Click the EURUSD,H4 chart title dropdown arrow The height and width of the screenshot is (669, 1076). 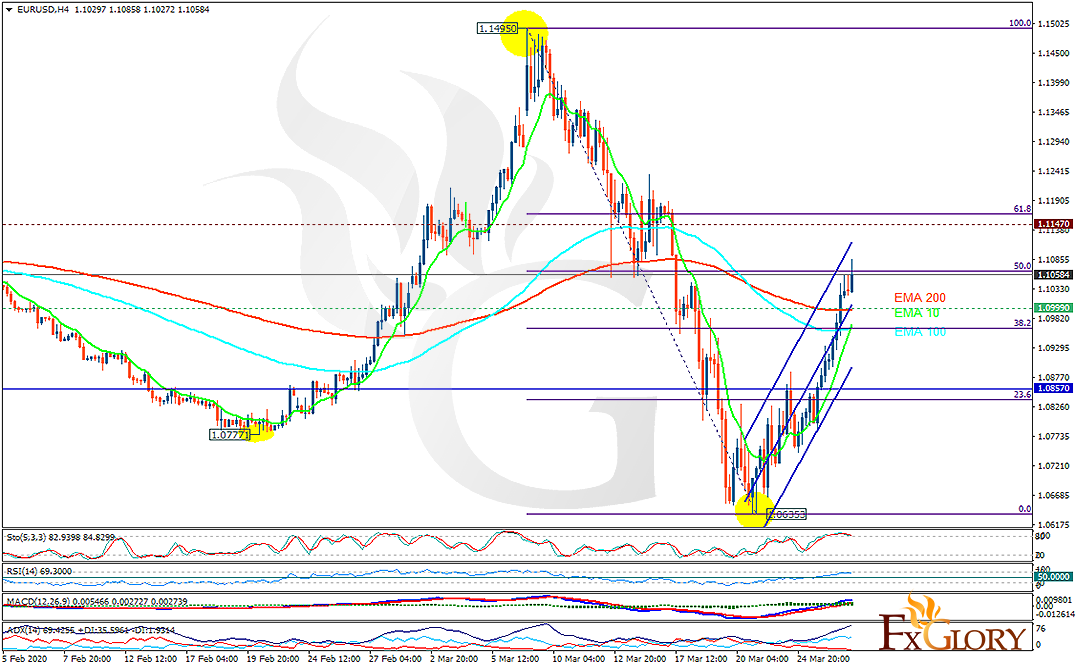tap(8, 10)
